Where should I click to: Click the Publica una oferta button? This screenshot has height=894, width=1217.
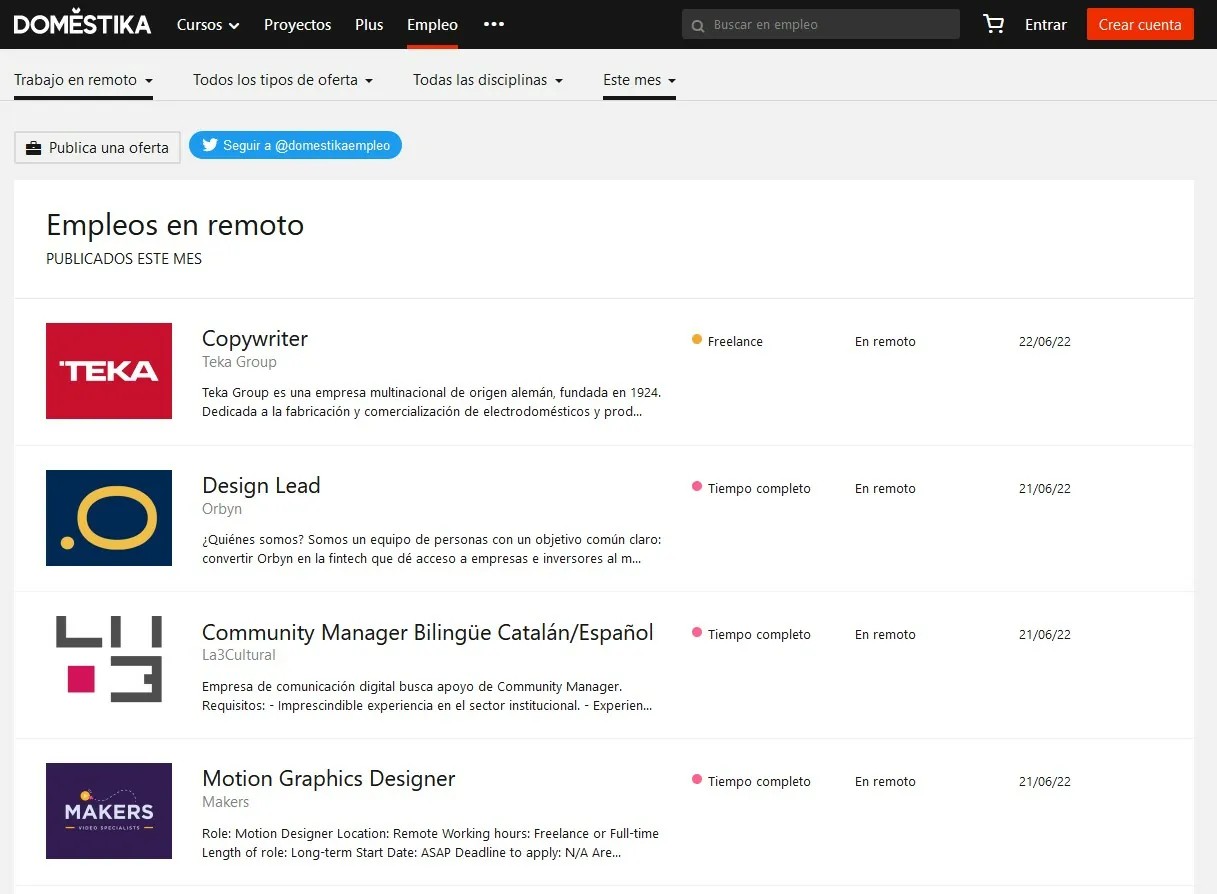click(97, 148)
